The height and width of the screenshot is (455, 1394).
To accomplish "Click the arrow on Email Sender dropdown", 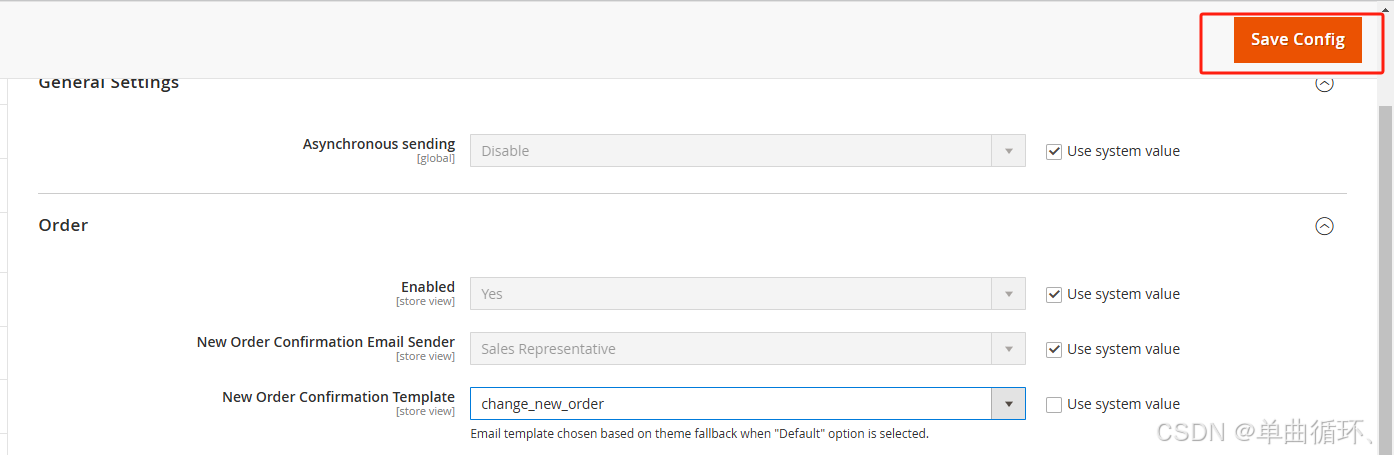I will pos(1008,349).
